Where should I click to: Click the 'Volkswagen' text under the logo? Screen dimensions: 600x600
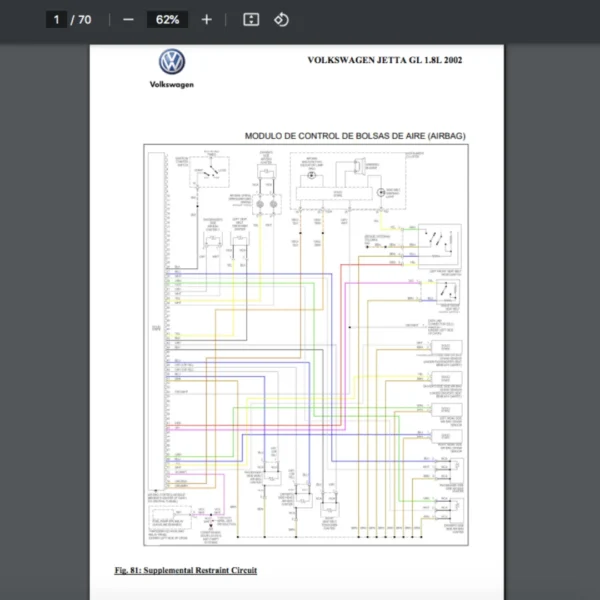(171, 85)
